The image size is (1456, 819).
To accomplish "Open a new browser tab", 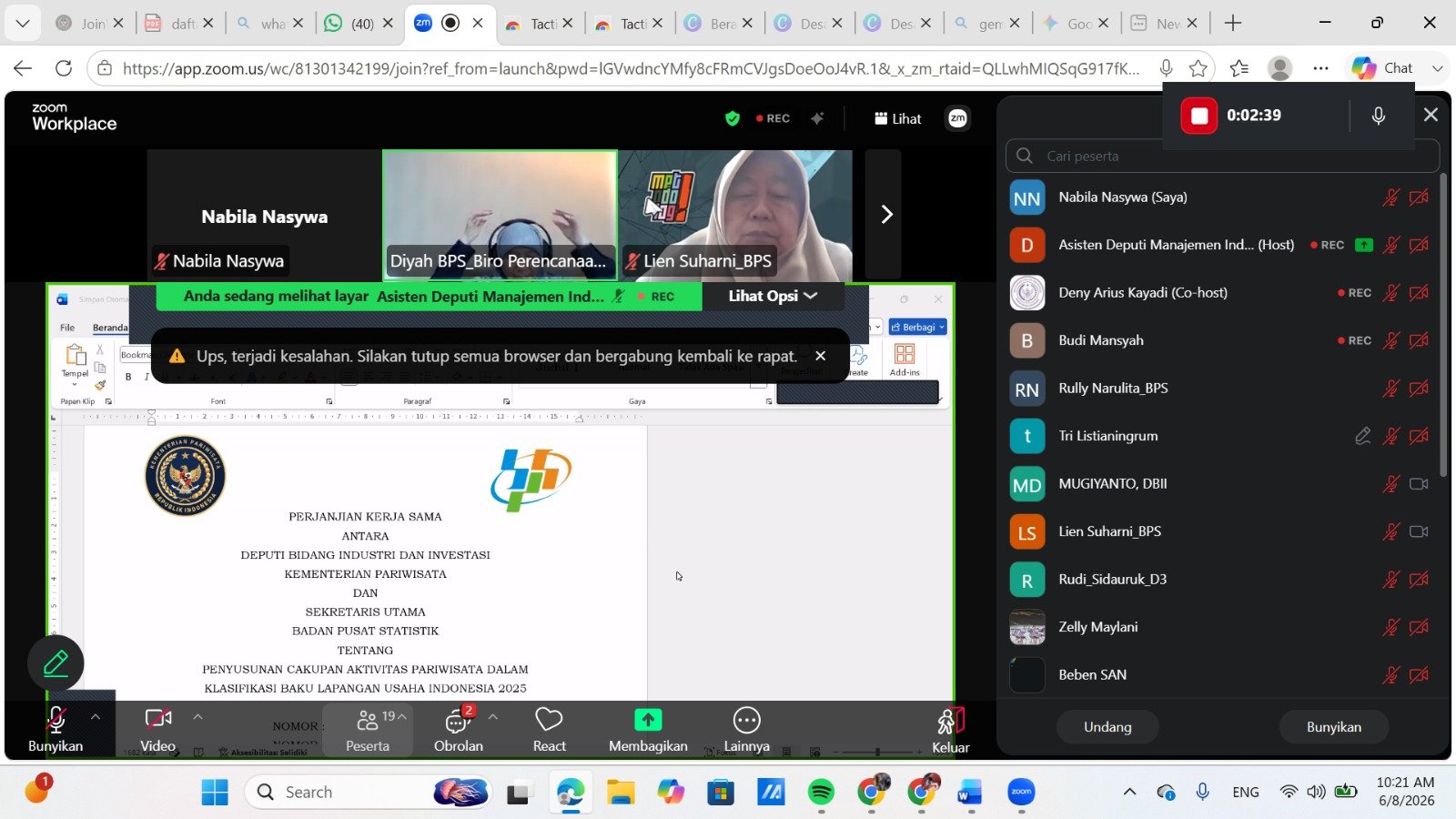I will [x=1233, y=24].
